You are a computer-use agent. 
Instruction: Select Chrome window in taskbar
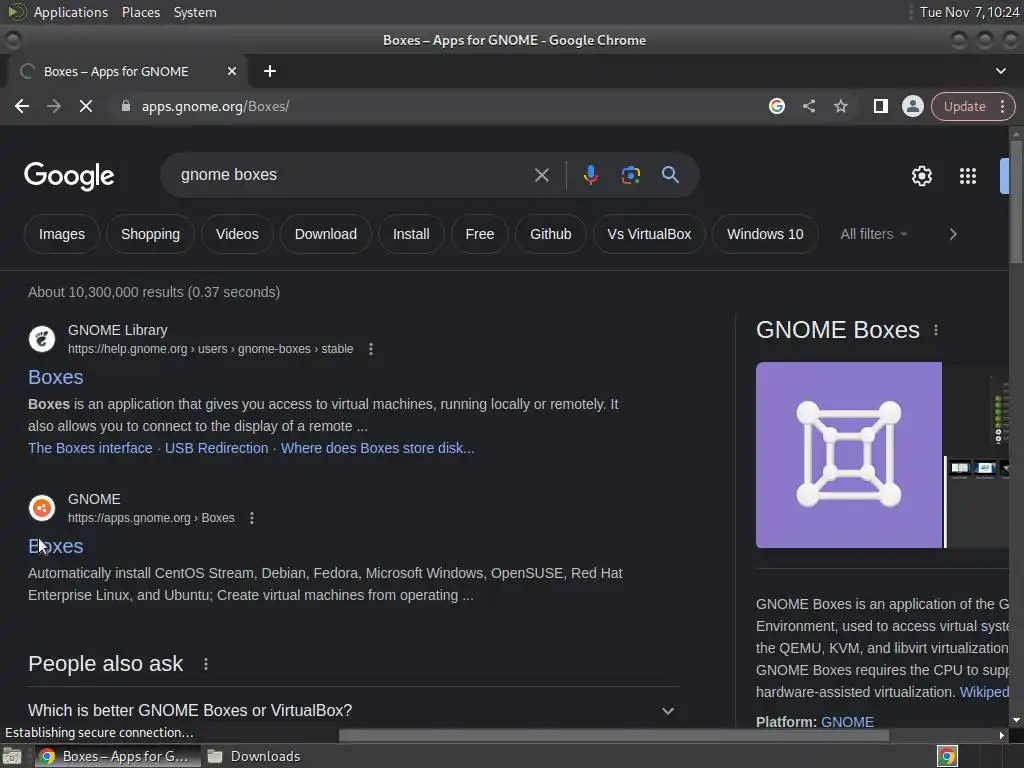(116, 756)
